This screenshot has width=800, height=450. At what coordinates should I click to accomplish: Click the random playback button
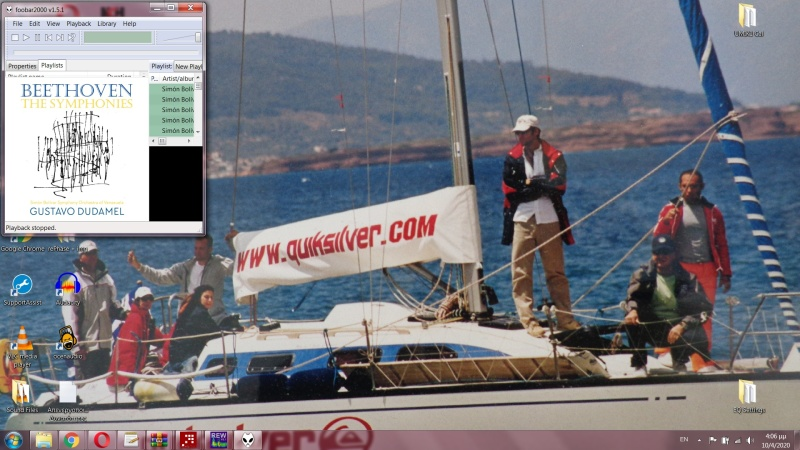click(x=71, y=37)
